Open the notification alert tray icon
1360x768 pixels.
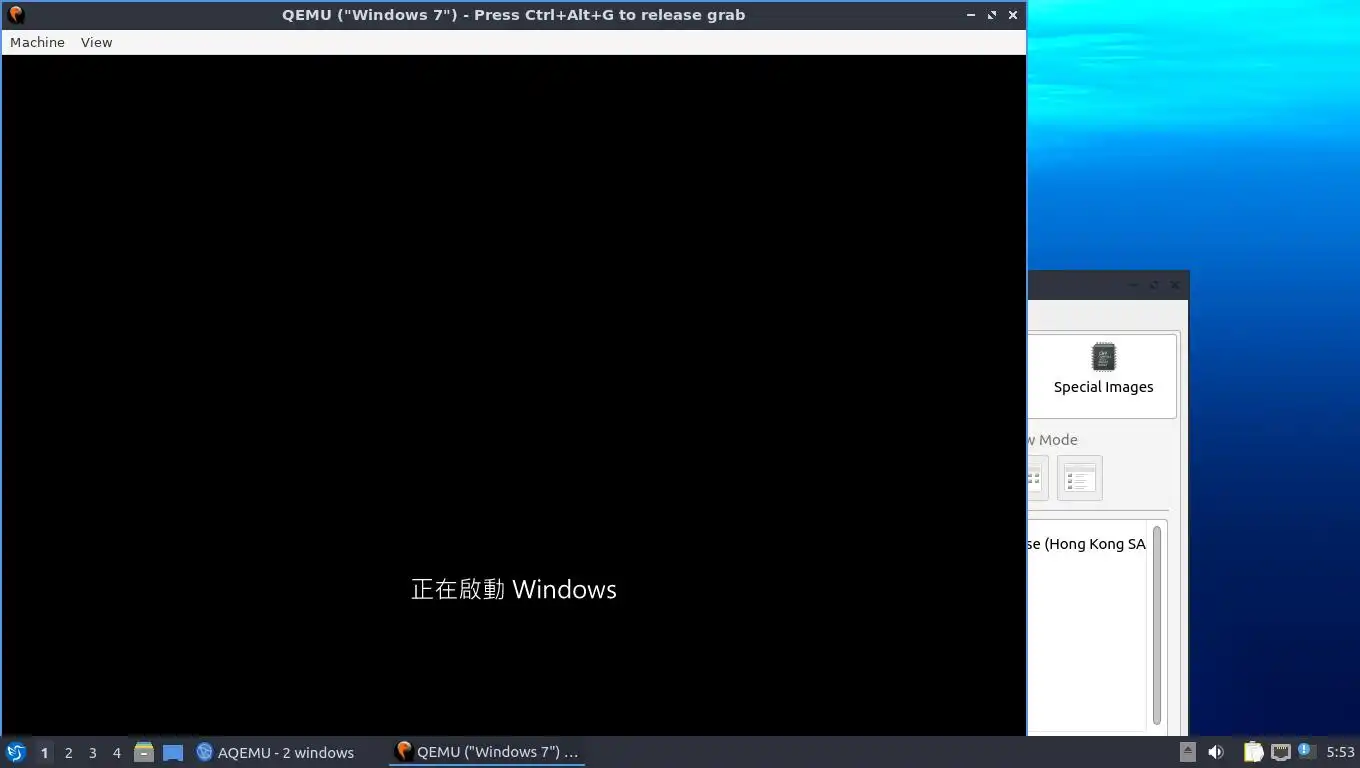coord(1306,751)
